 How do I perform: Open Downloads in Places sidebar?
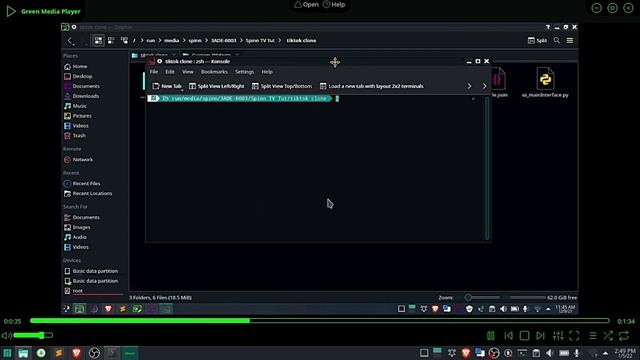coord(82,96)
